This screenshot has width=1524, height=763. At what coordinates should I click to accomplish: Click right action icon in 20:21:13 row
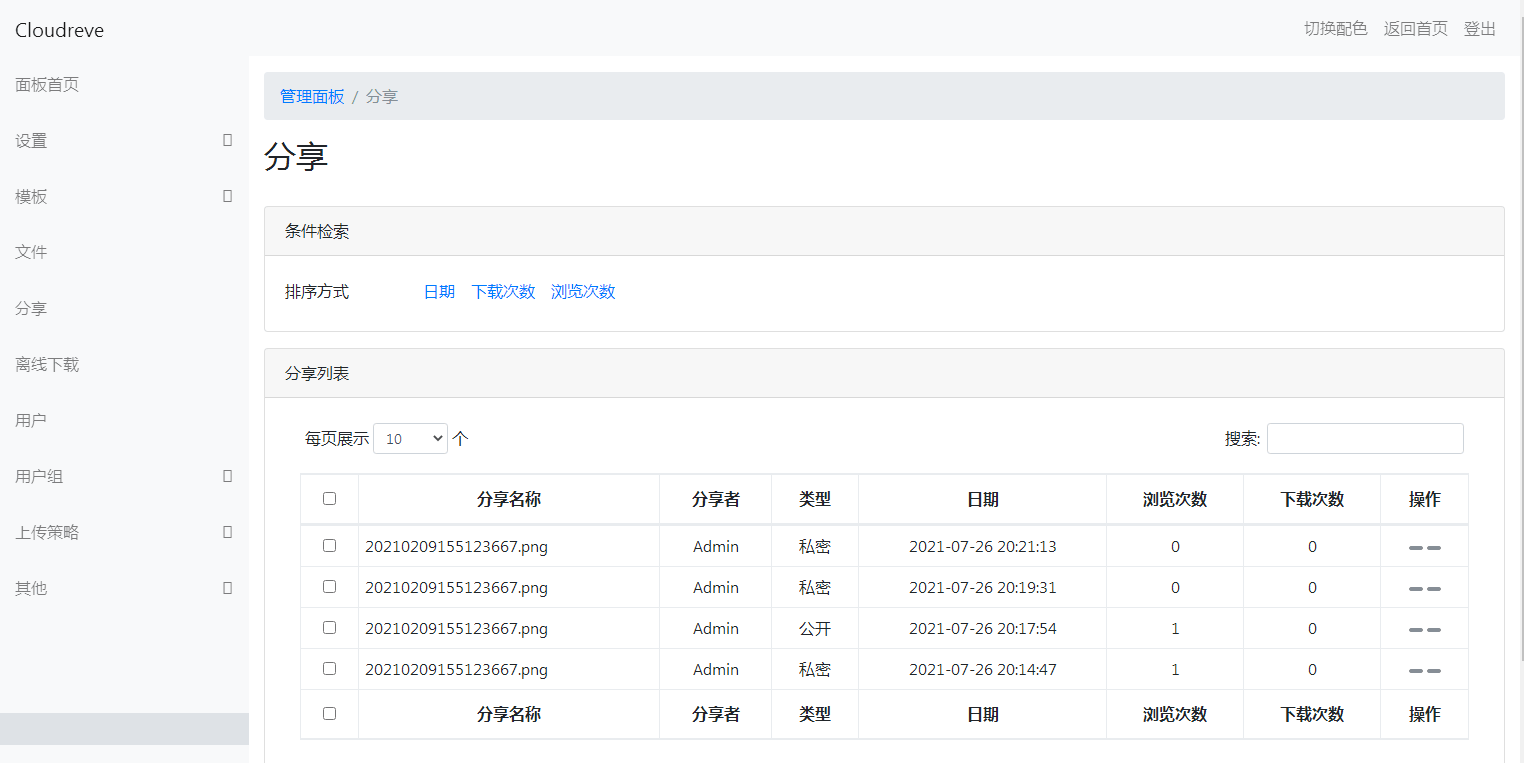[x=1434, y=548]
